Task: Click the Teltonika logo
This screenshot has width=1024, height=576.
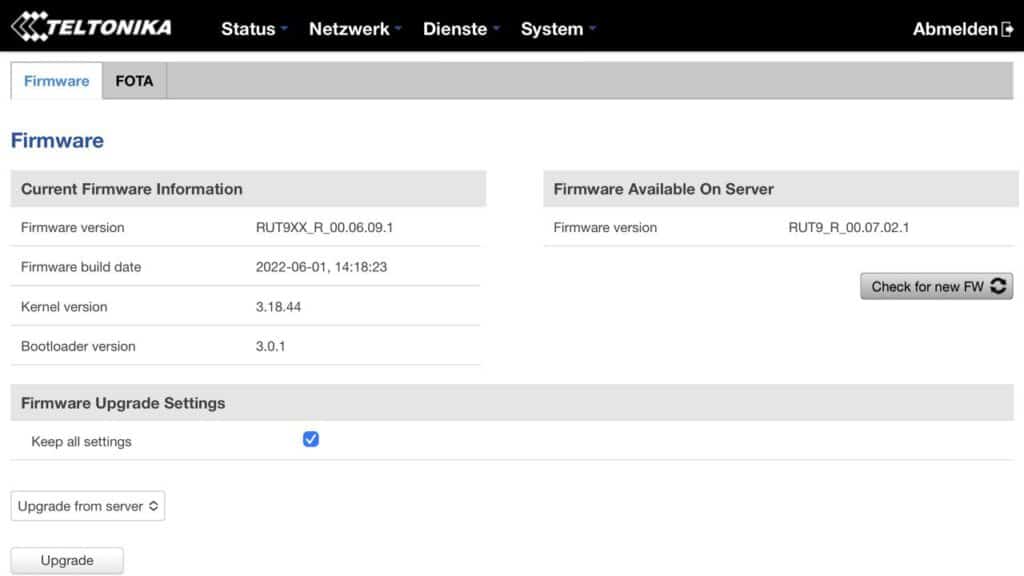Action: coord(90,27)
